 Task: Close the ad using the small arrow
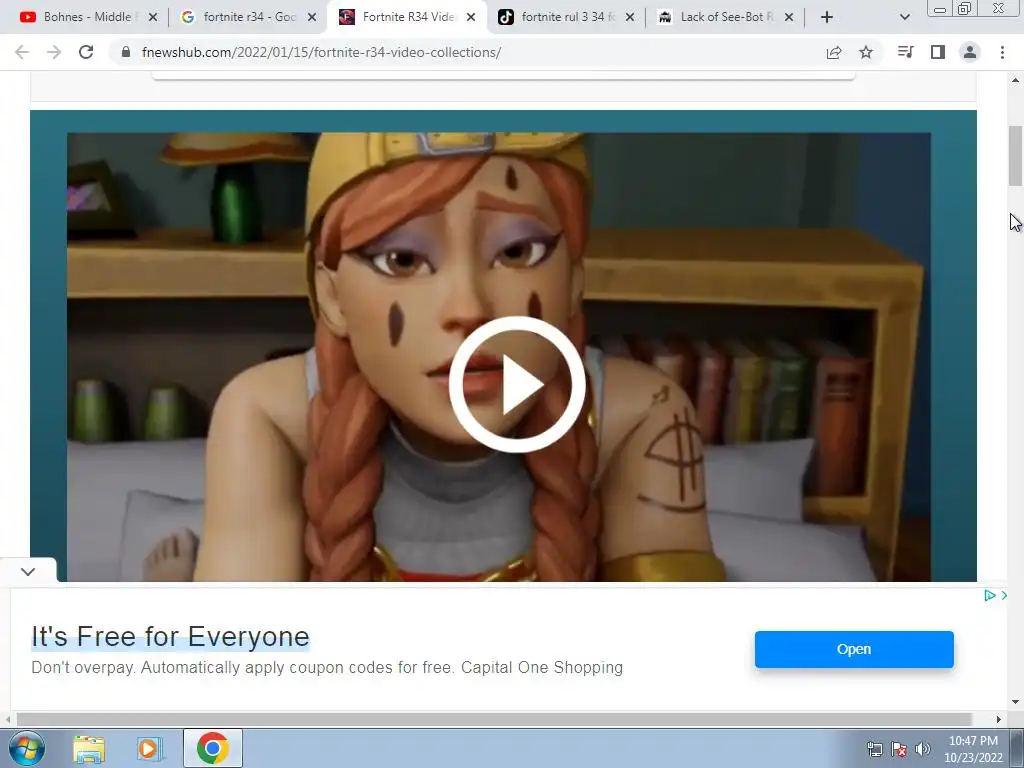point(1004,595)
